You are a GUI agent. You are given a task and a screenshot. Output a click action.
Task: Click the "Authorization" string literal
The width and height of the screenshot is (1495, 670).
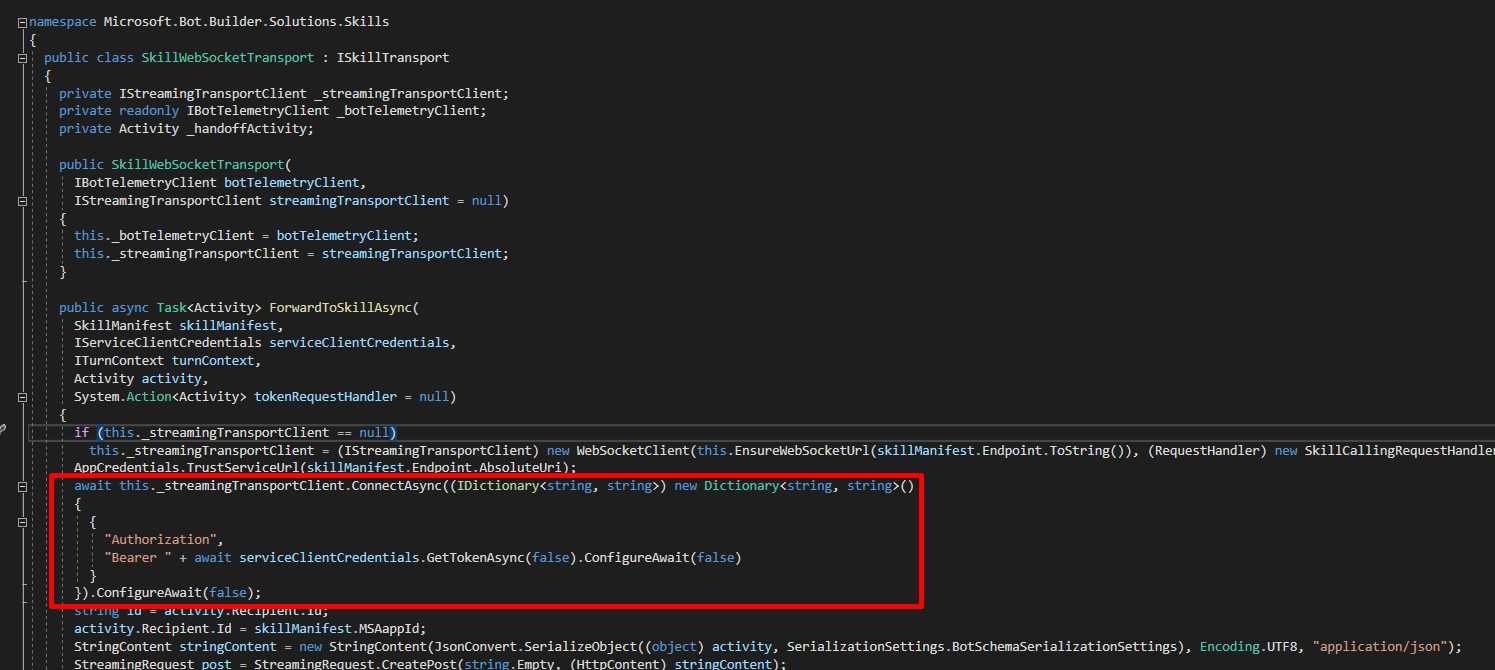pyautogui.click(x=160, y=540)
